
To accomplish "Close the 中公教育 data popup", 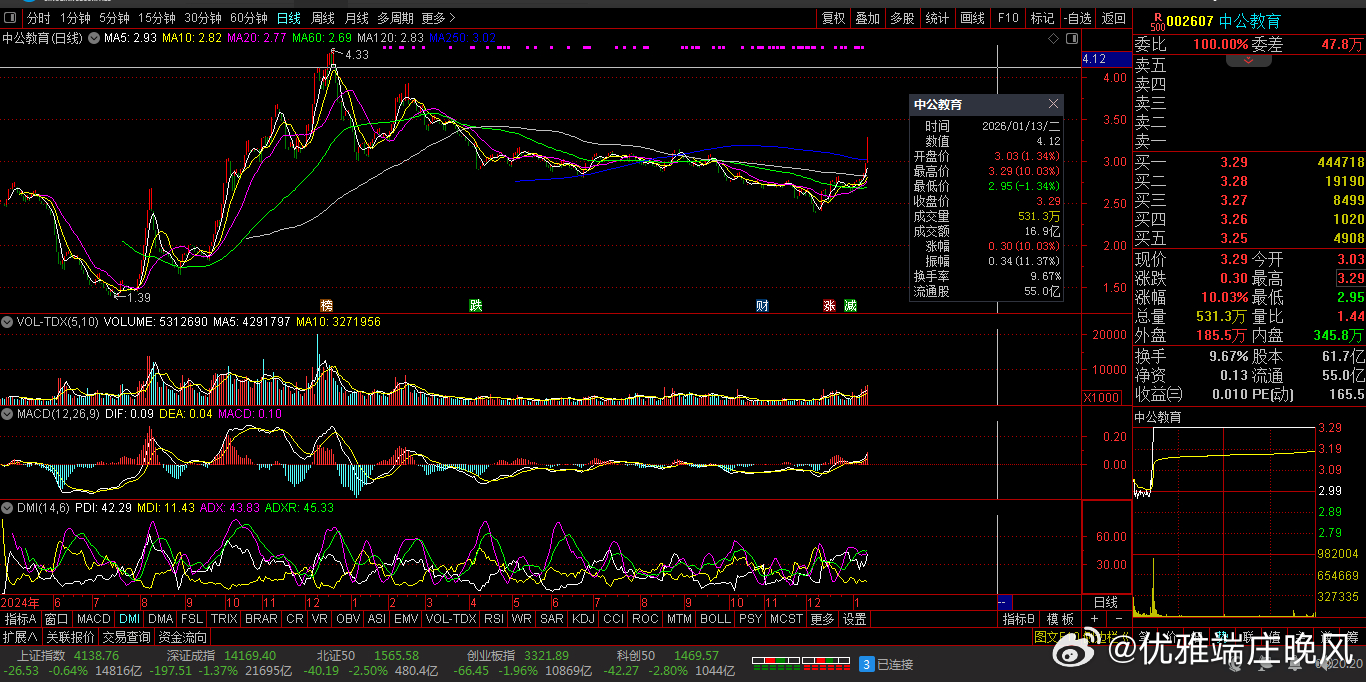I will pyautogui.click(x=1053, y=104).
